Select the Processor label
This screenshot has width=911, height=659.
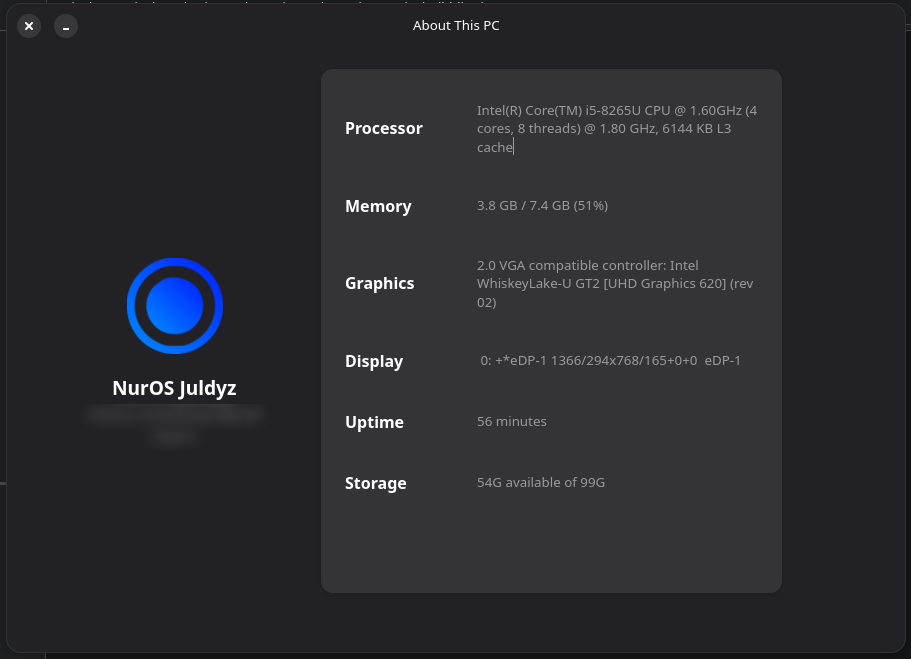coord(384,128)
